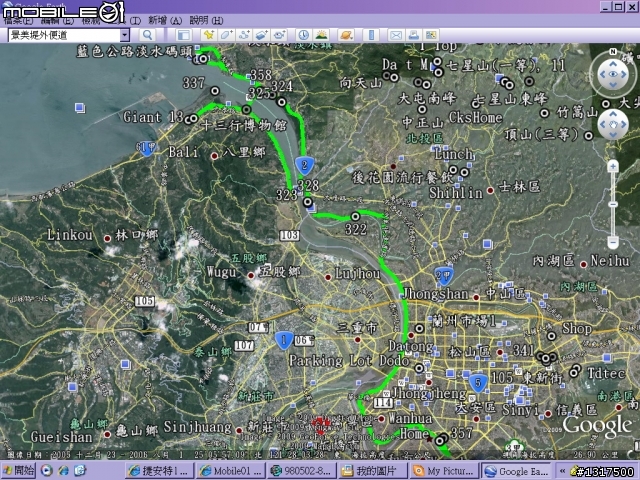Open the search history dropdown arrow

point(124,35)
